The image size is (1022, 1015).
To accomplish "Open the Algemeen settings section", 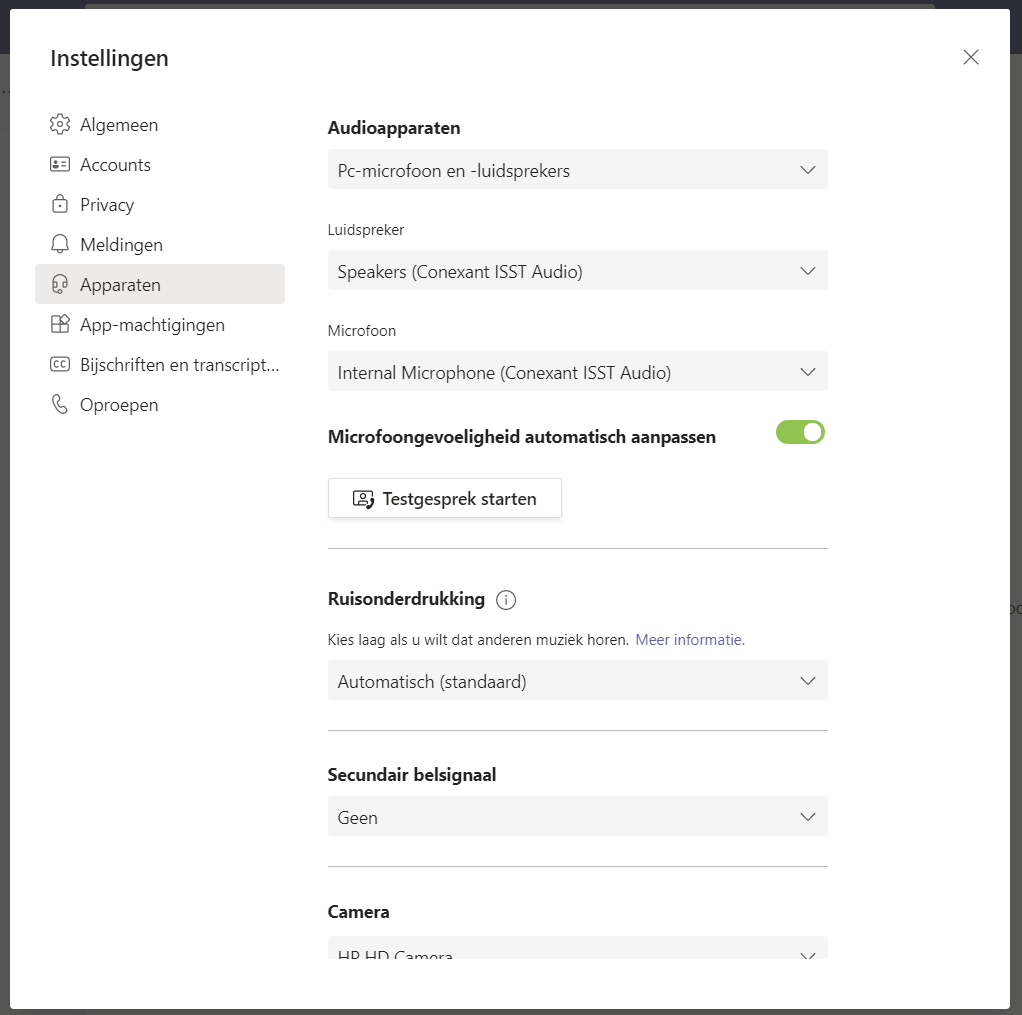I will tap(160, 125).
